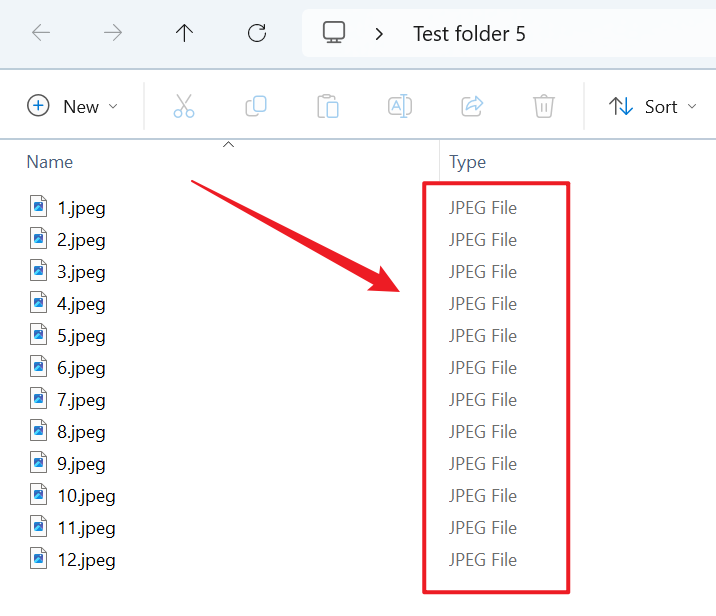The height and width of the screenshot is (616, 716).
Task: Select the file 1.jpeg
Action: coord(80,208)
